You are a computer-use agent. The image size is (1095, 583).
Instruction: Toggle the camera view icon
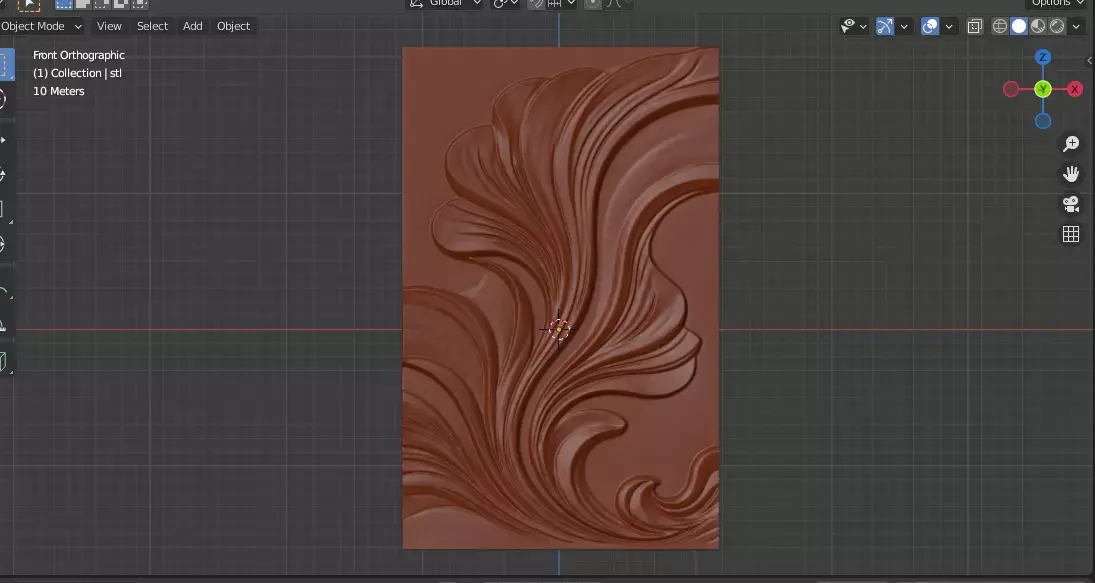1071,204
